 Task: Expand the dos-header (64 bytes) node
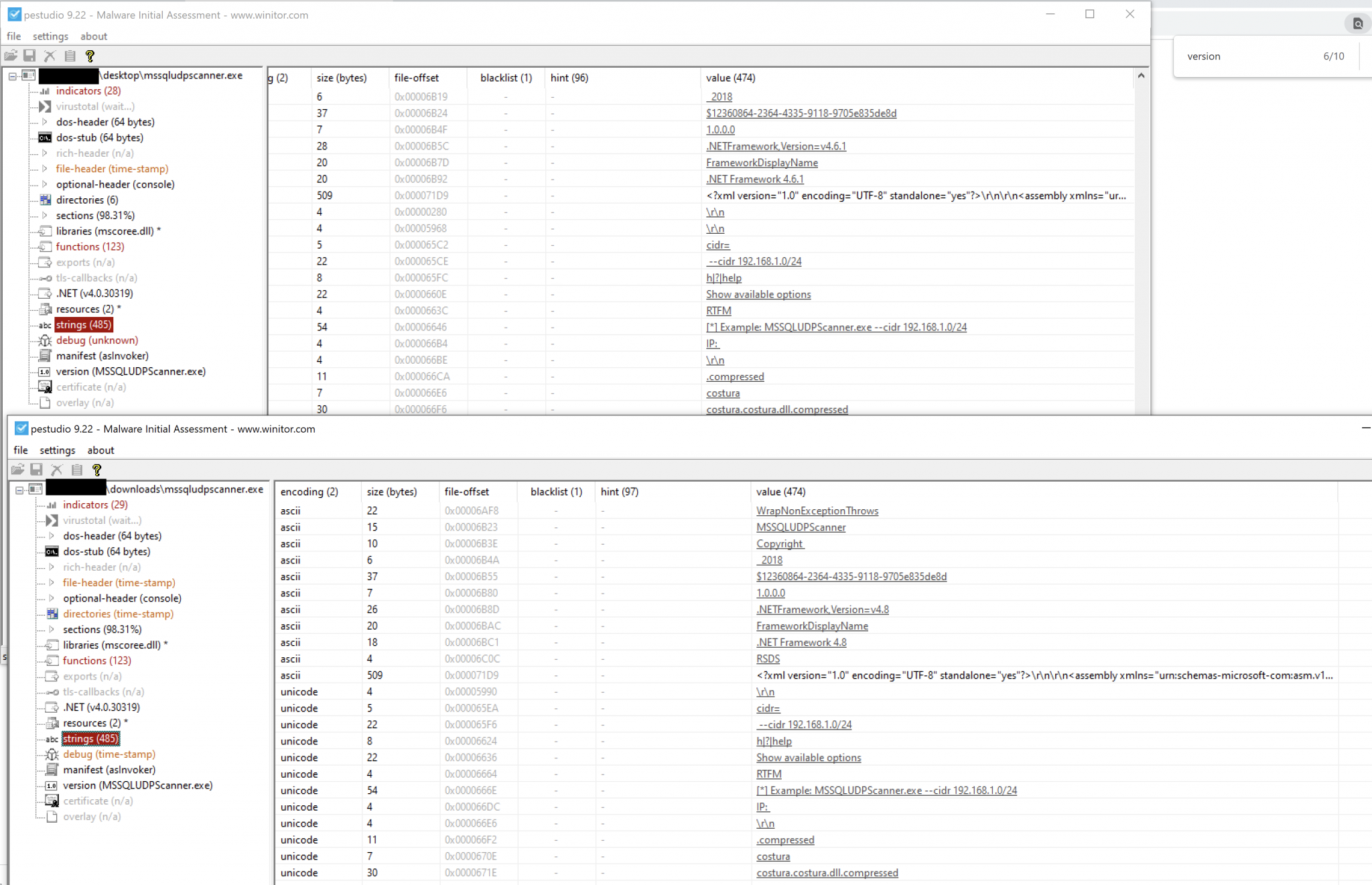tap(43, 122)
